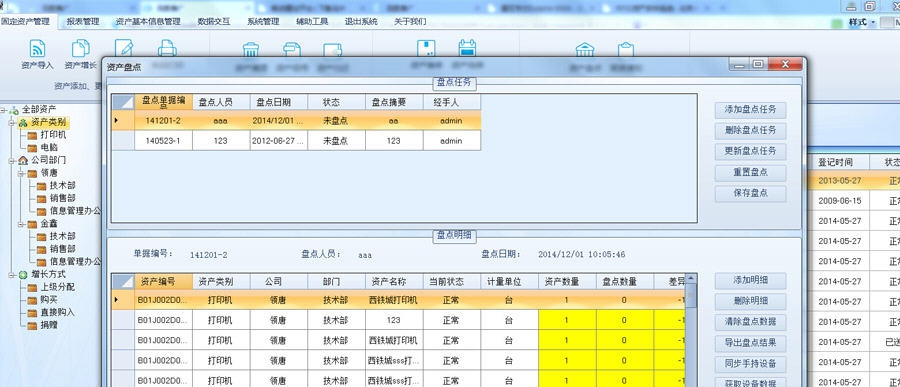Click the 导出盘点结果 button
900x387 pixels.
click(751, 343)
